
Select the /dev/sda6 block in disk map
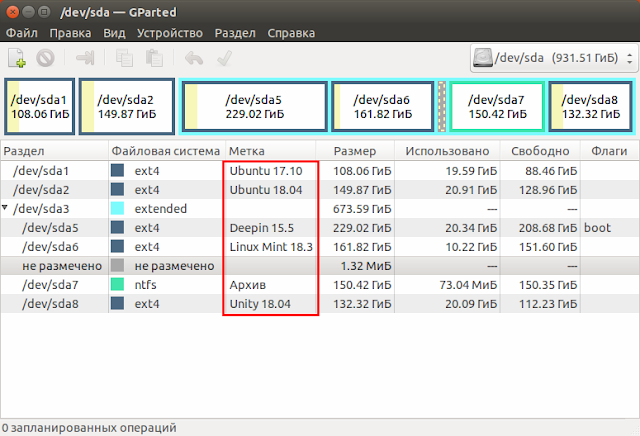(x=382, y=107)
